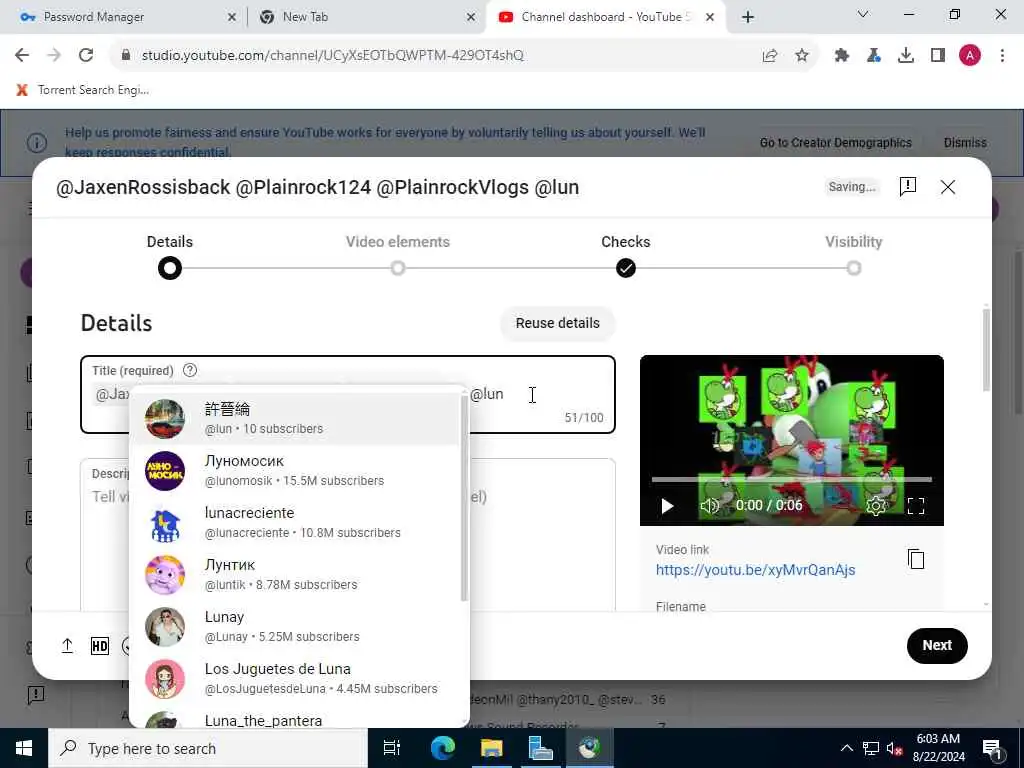Open the tab search dropdown chevron
Viewport: 1024px width, 768px height.
point(863,14)
